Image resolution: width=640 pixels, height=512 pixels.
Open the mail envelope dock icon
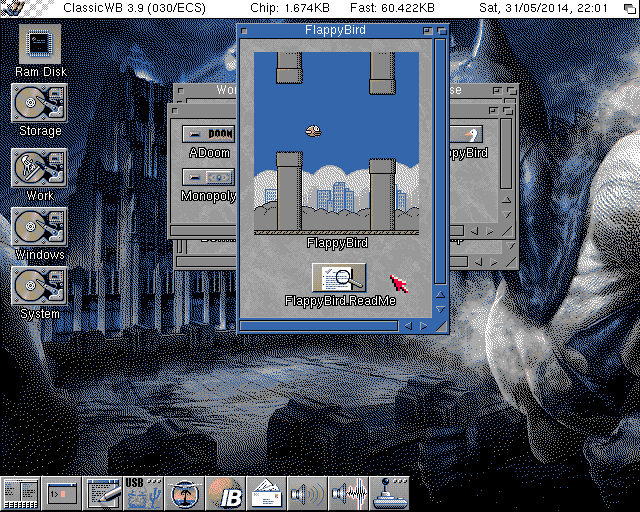pyautogui.click(x=267, y=493)
